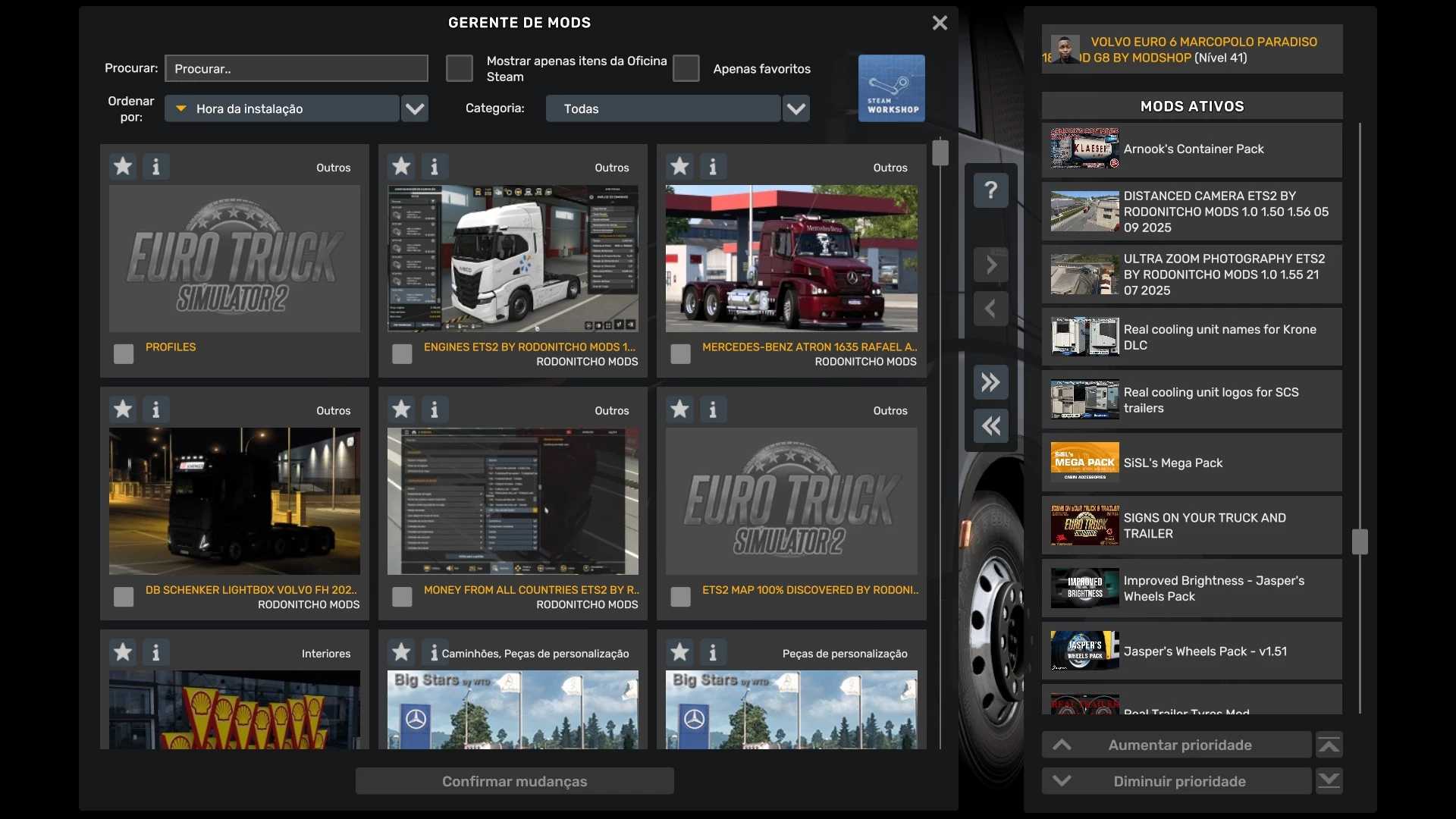The height and width of the screenshot is (819, 1456).
Task: Select Arnook's Container Pack in active mods
Action: [x=1191, y=149]
